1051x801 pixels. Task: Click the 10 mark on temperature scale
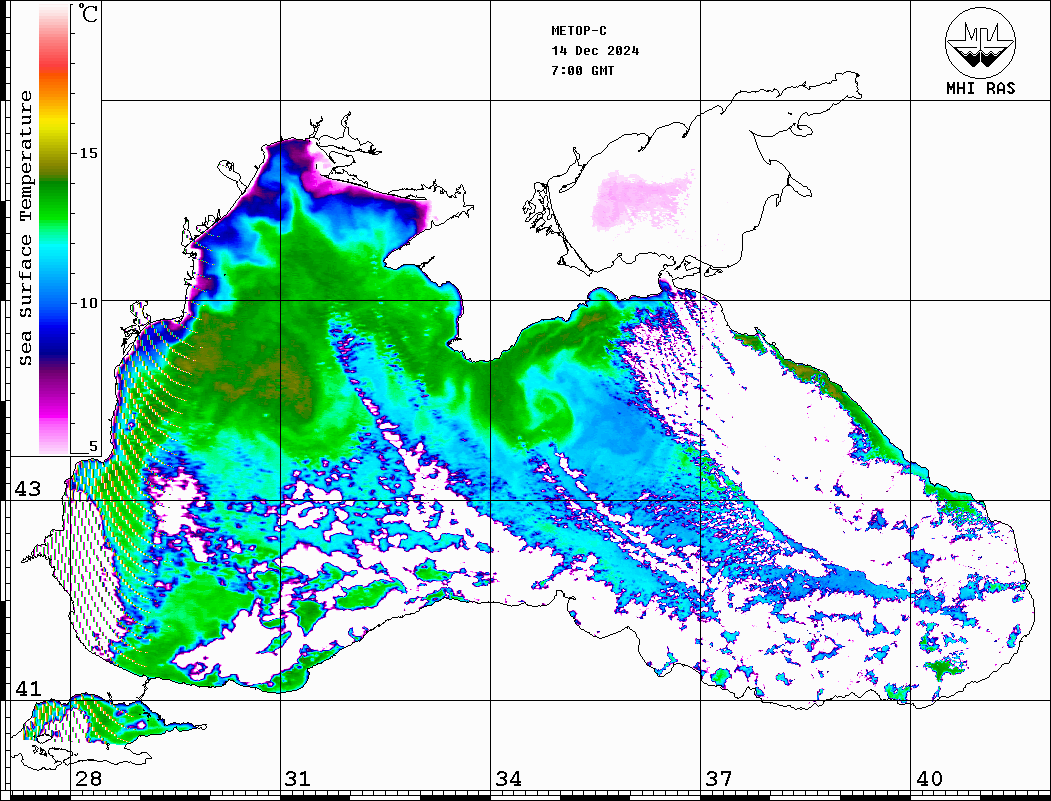[x=88, y=303]
